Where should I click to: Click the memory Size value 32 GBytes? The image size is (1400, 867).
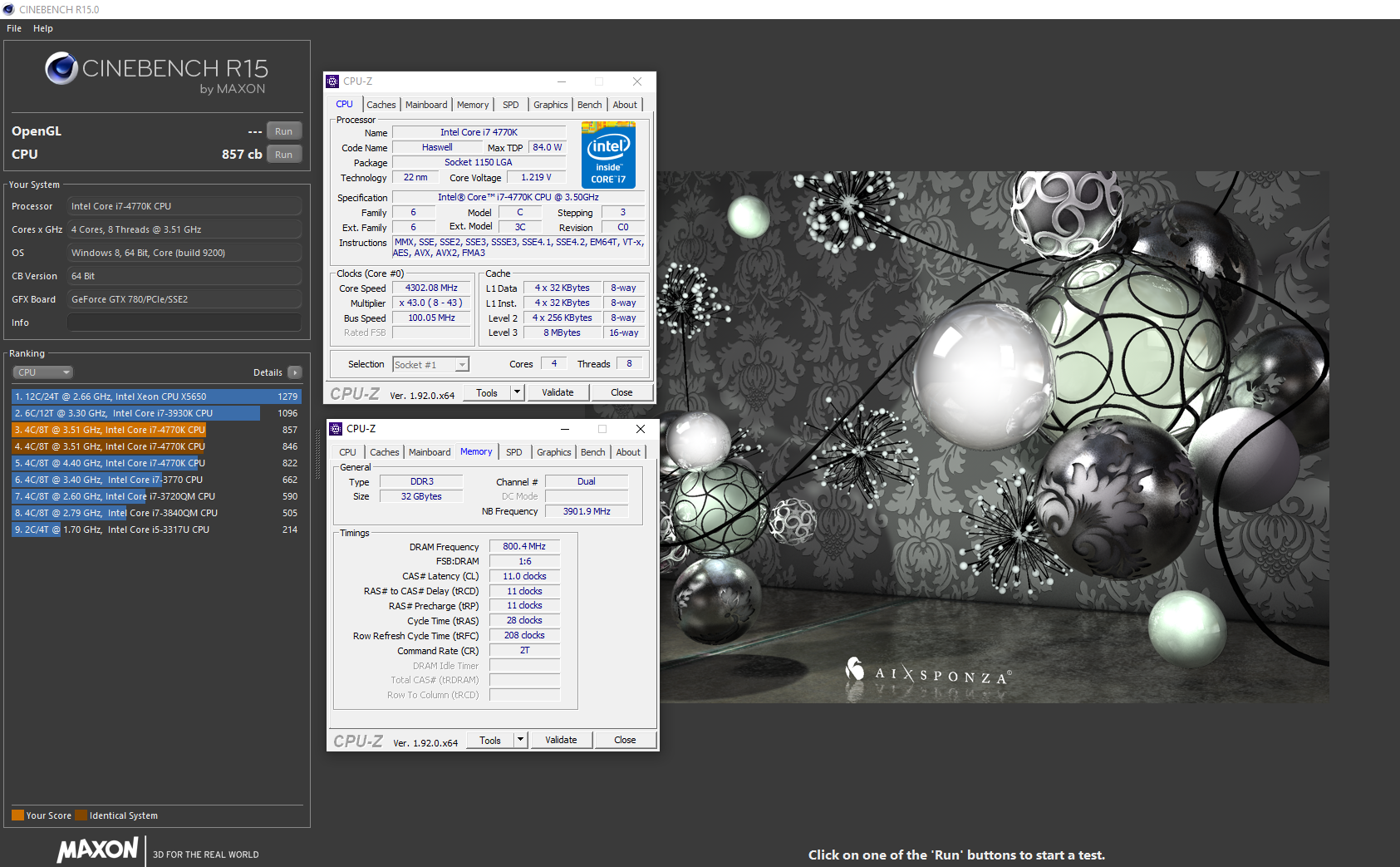coord(421,496)
